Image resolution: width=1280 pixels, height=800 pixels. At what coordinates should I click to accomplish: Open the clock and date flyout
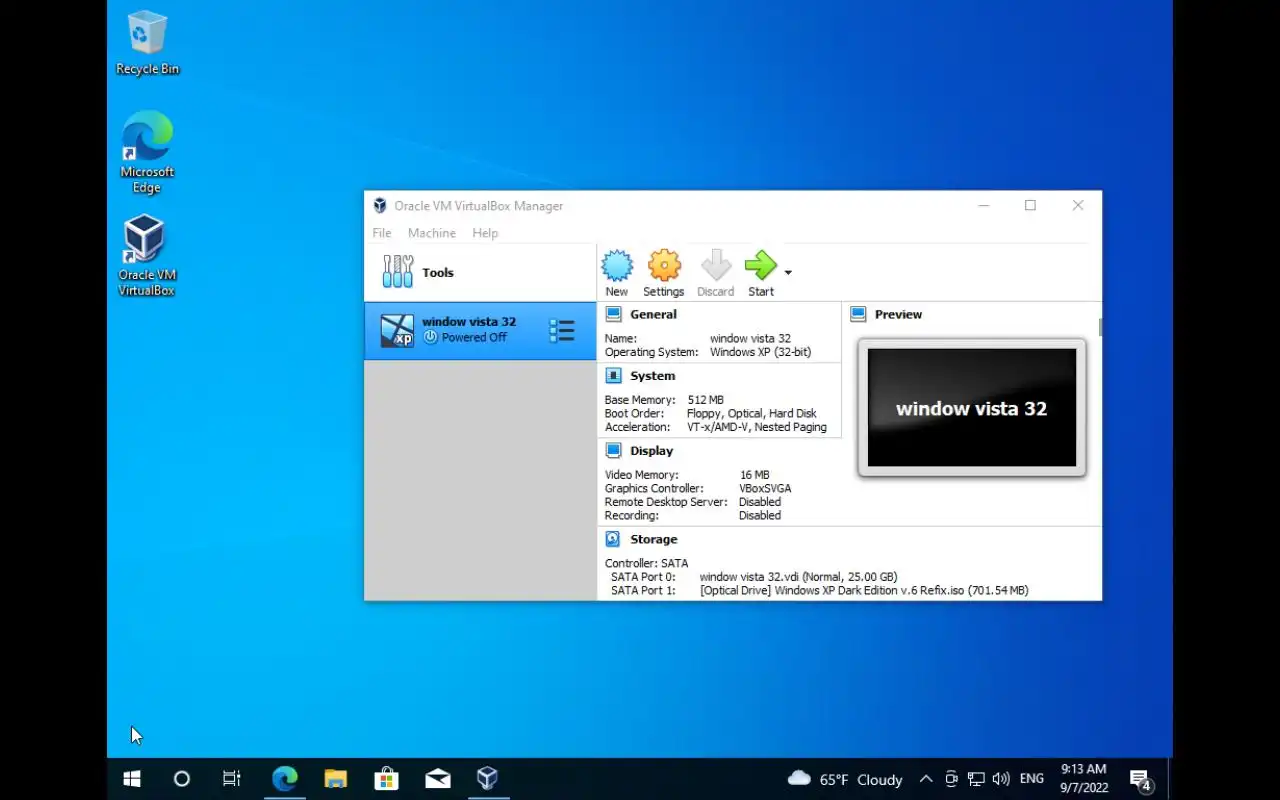tap(1083, 779)
